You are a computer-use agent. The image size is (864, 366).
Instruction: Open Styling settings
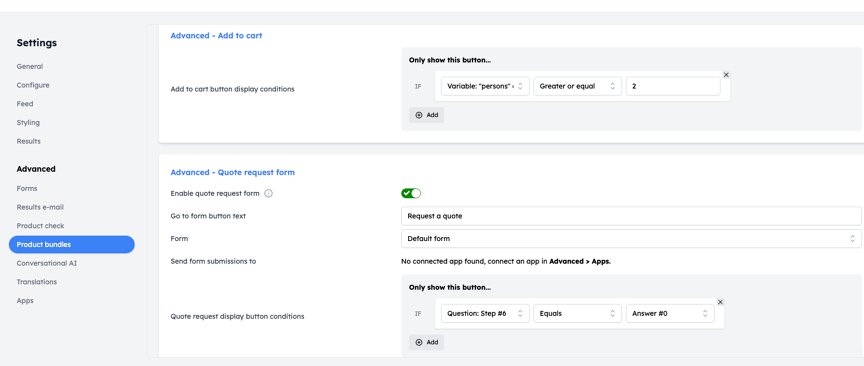(28, 122)
